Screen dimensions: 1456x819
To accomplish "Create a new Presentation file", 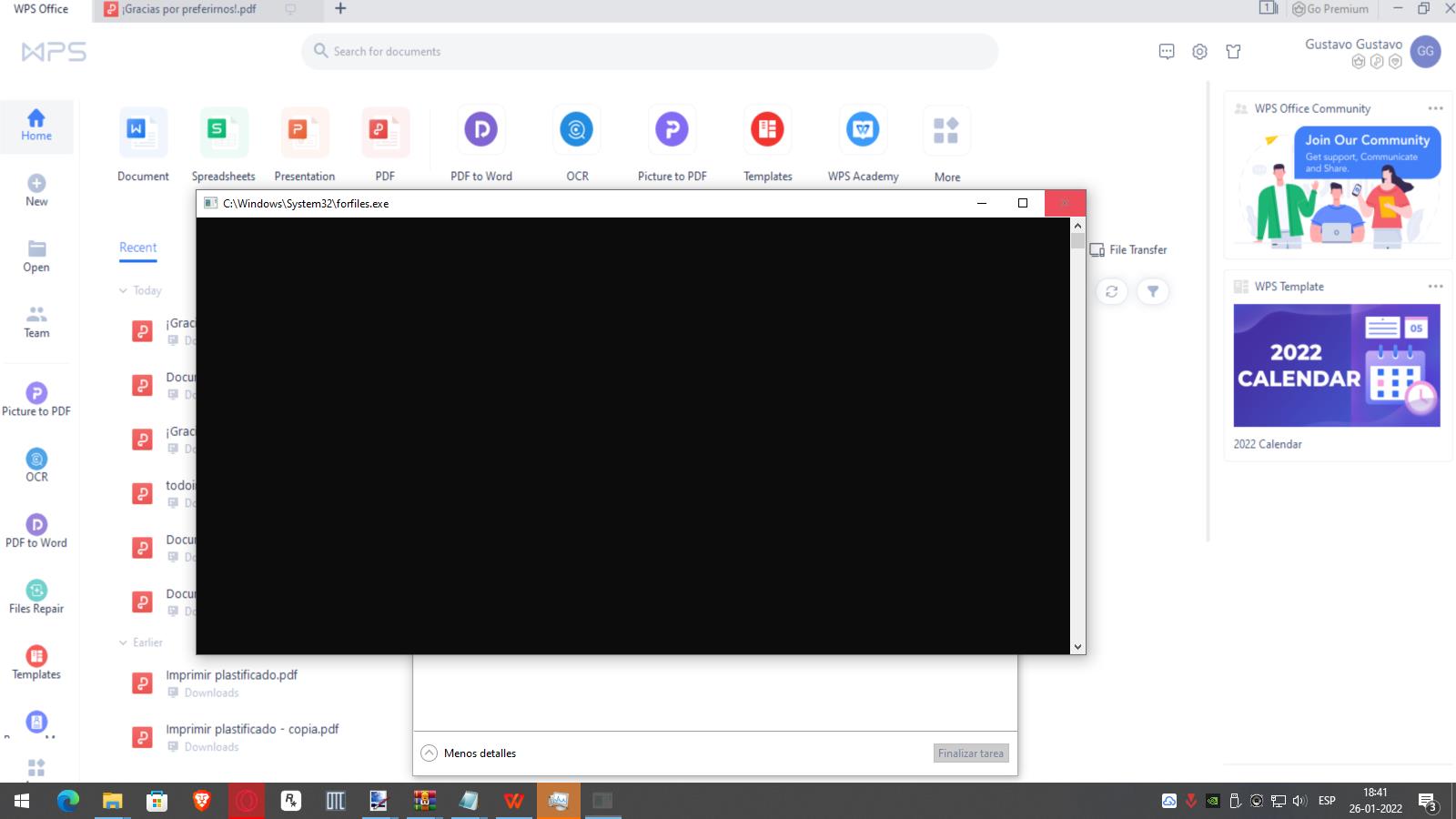I will (x=304, y=130).
